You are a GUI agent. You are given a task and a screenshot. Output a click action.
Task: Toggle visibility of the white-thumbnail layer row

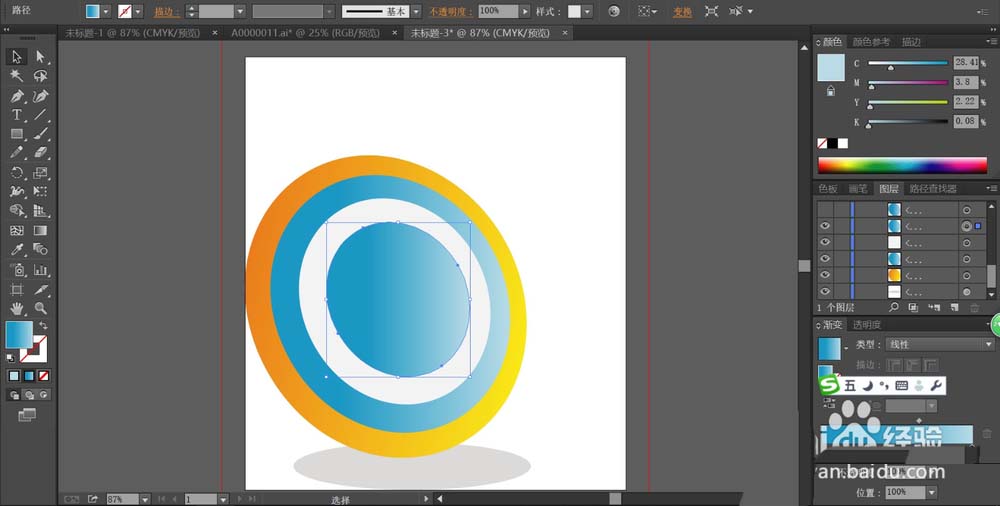[825, 242]
